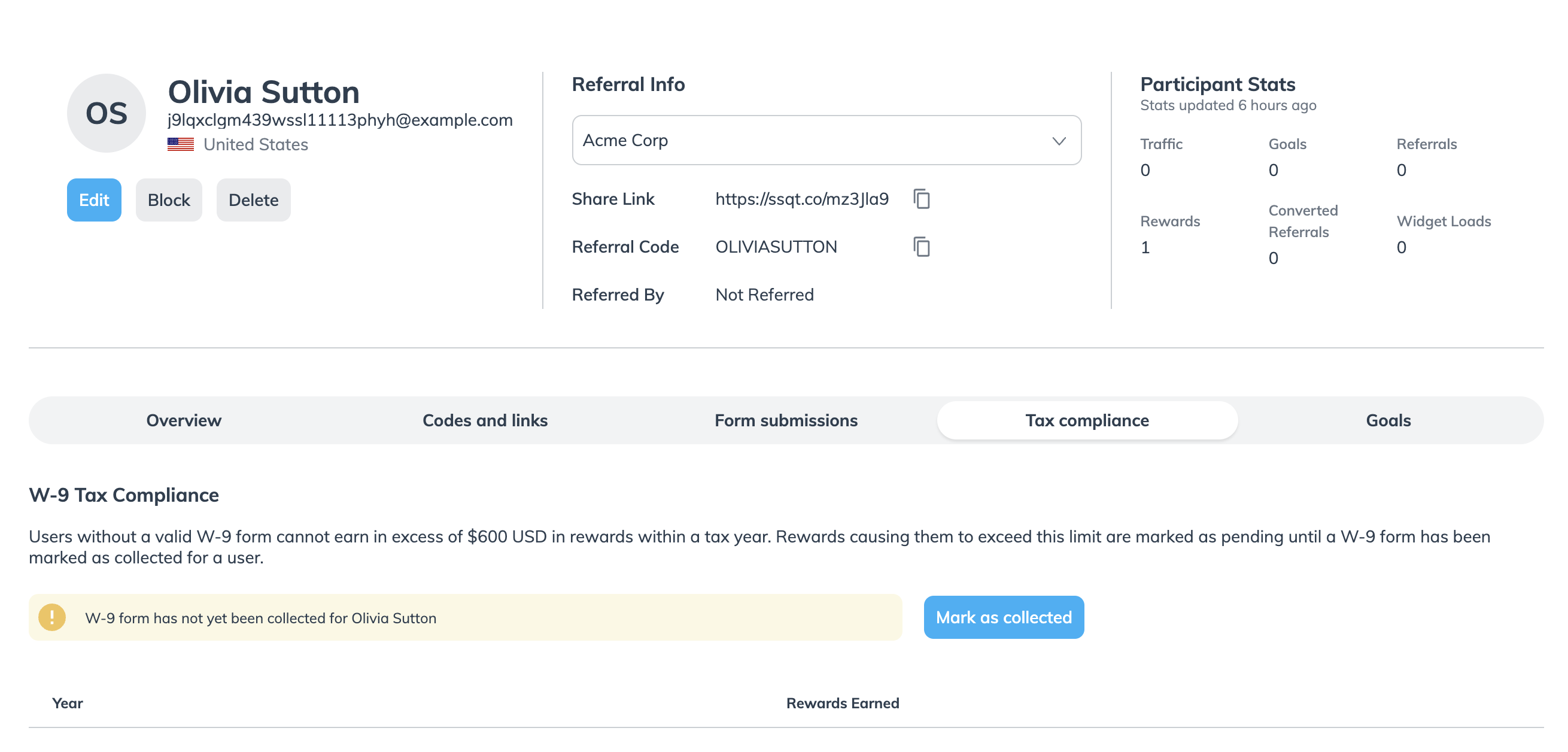Screen dimensions: 1568x752
Task: Click the referral share link URL
Action: pyautogui.click(x=801, y=198)
